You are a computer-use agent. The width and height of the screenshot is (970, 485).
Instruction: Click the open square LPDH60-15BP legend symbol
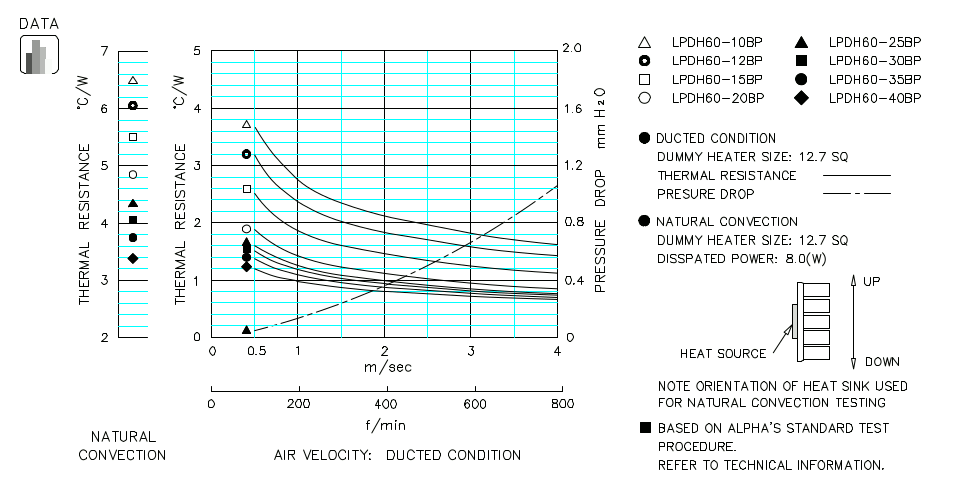click(x=645, y=79)
